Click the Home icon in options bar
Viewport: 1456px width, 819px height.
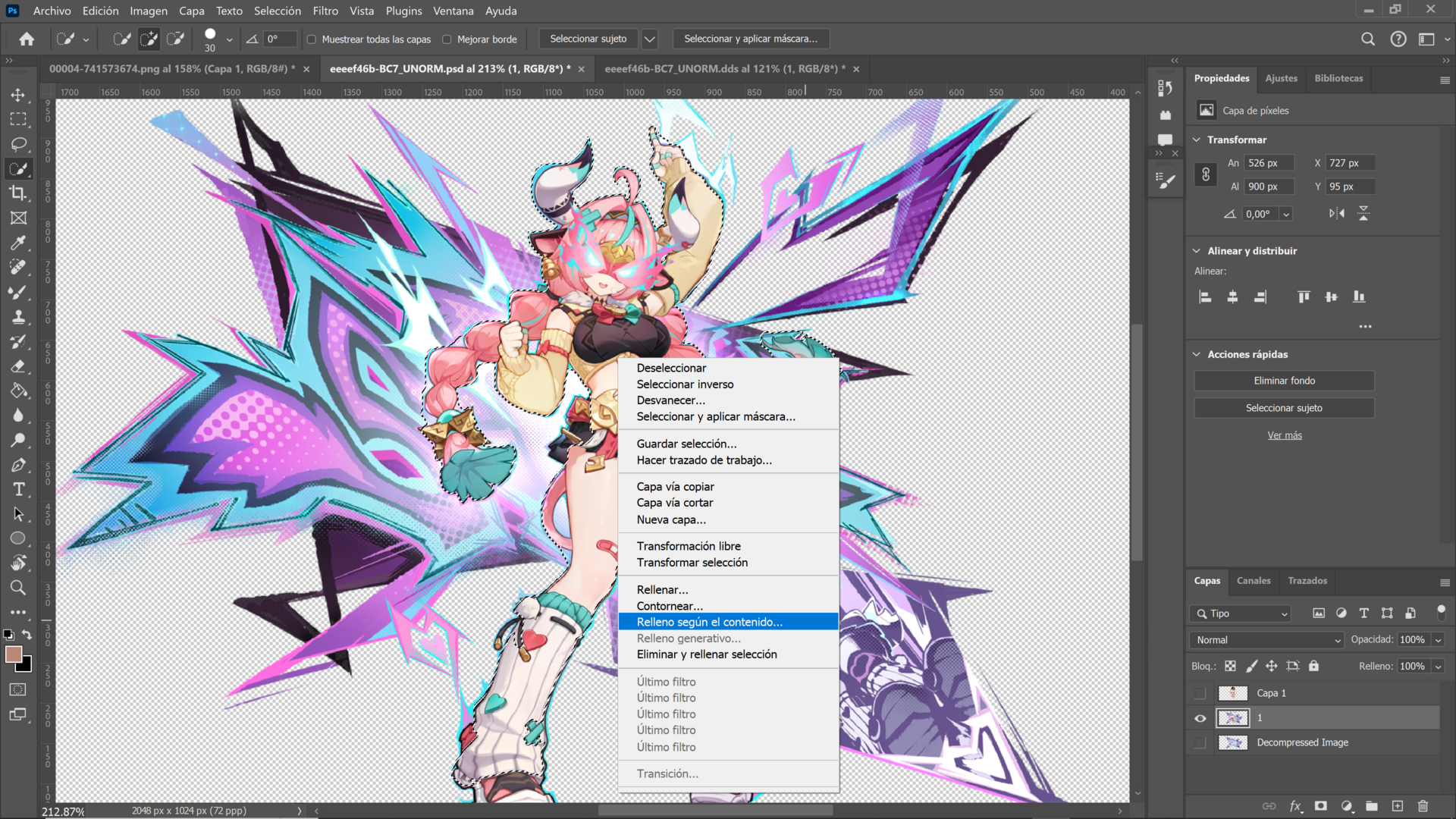click(x=27, y=39)
